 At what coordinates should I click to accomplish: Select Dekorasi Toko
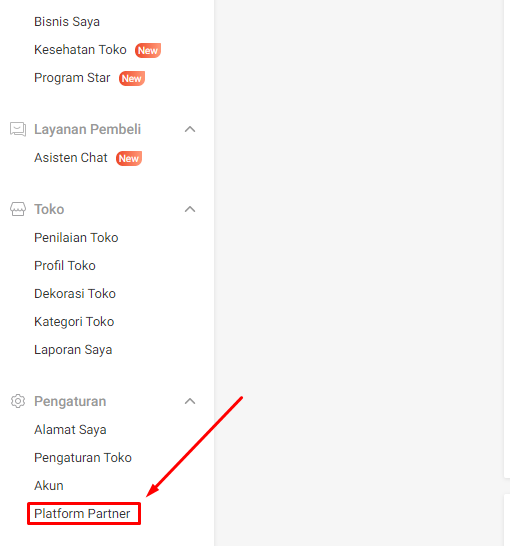coord(75,294)
